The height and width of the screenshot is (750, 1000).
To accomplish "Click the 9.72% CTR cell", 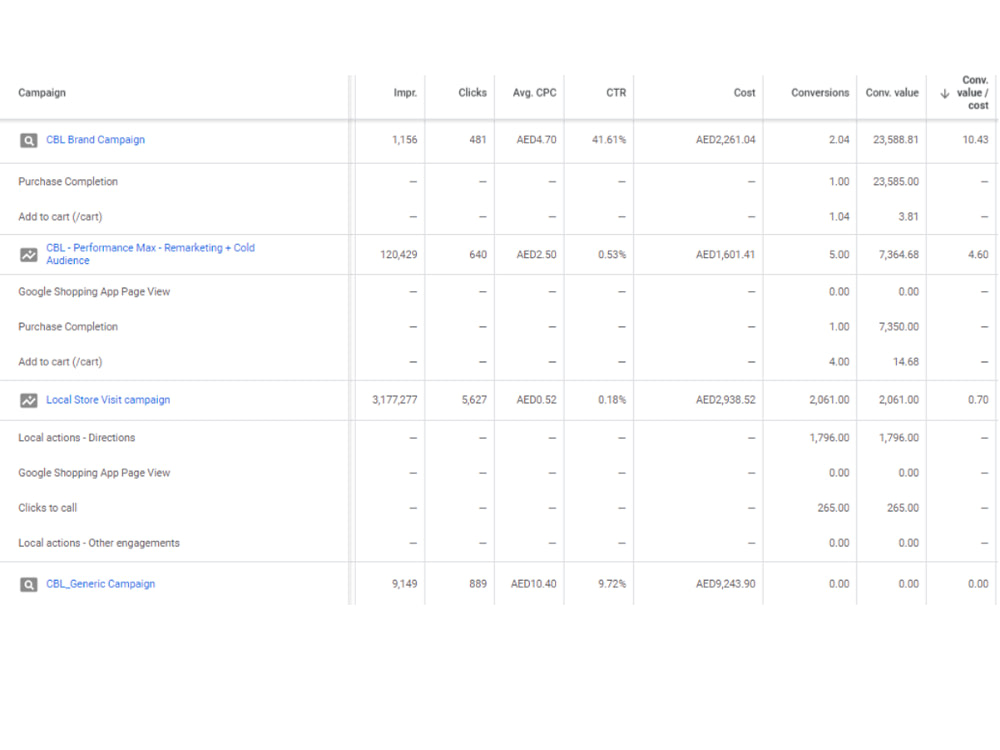I will coord(612,584).
